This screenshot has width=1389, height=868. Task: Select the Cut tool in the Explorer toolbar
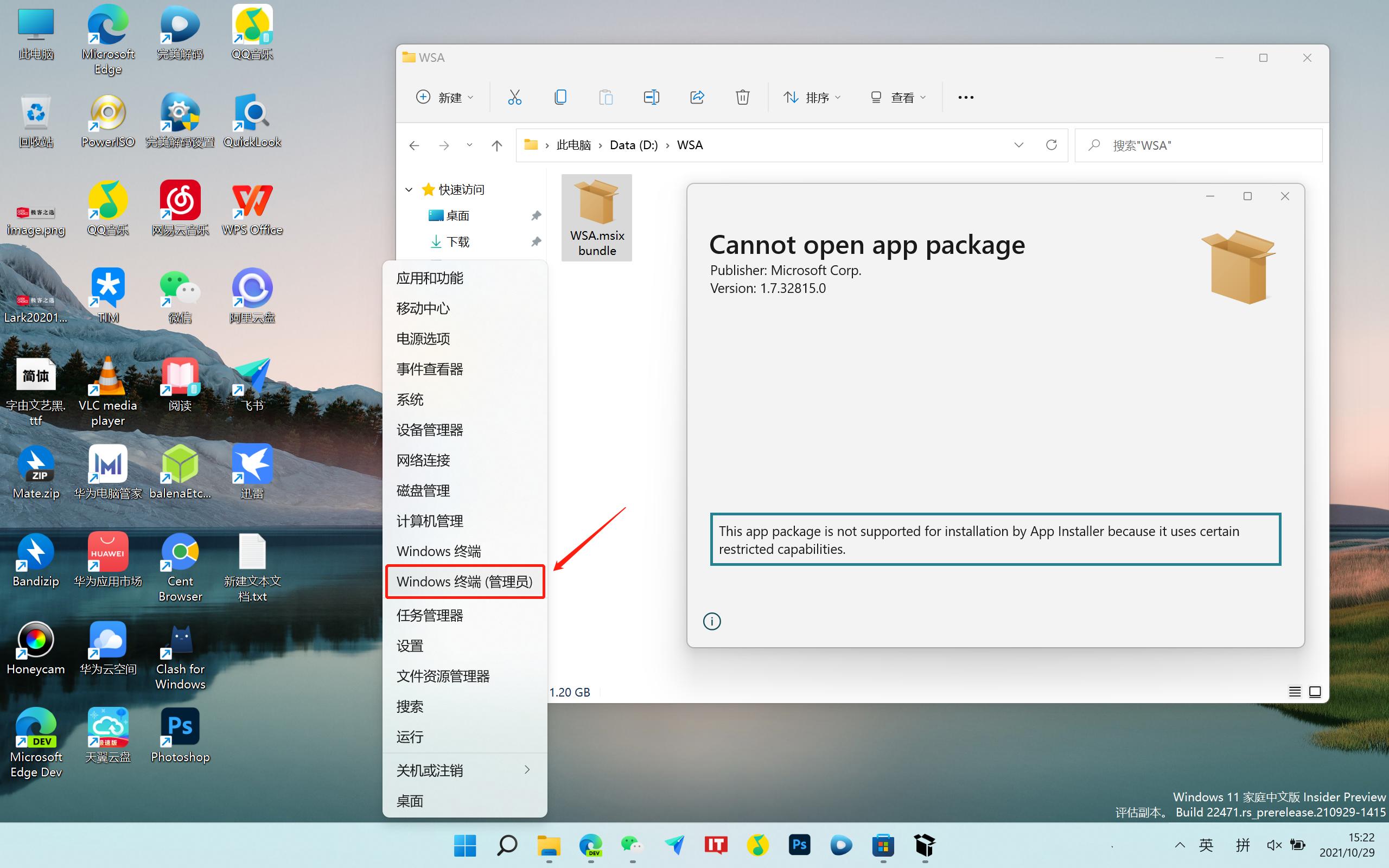point(514,97)
